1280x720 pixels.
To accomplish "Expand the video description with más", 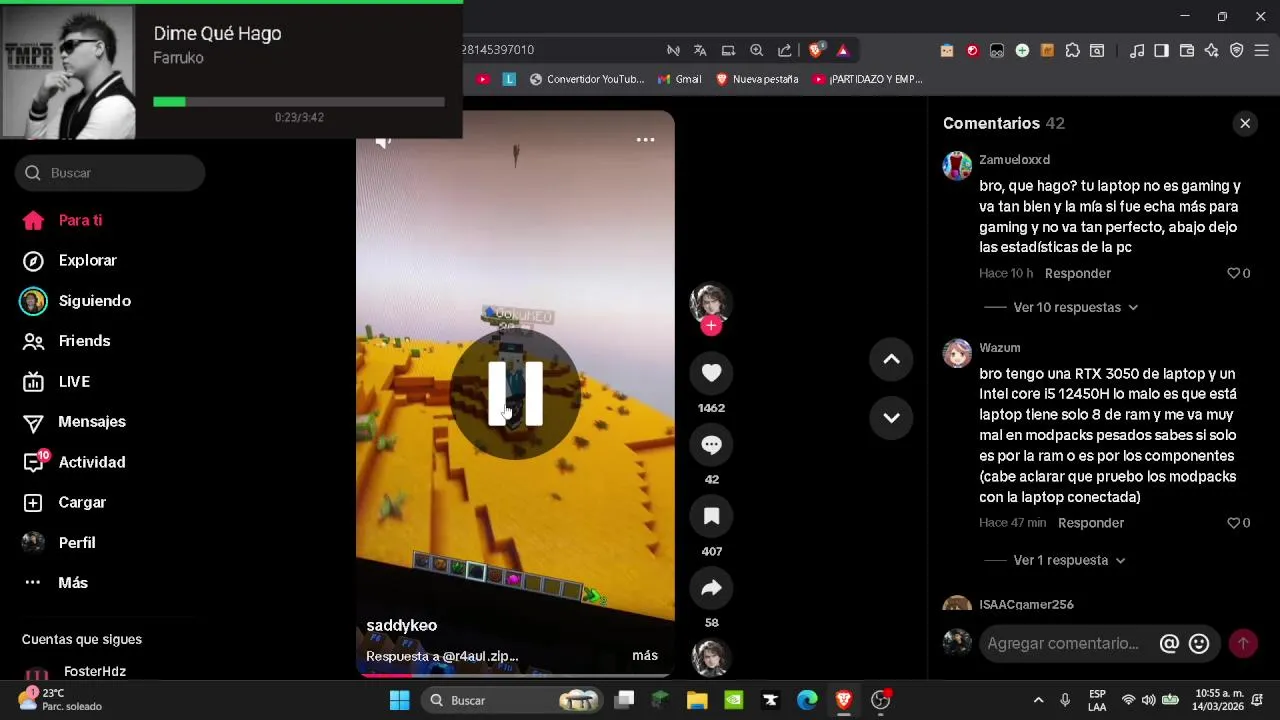I will [x=645, y=655].
